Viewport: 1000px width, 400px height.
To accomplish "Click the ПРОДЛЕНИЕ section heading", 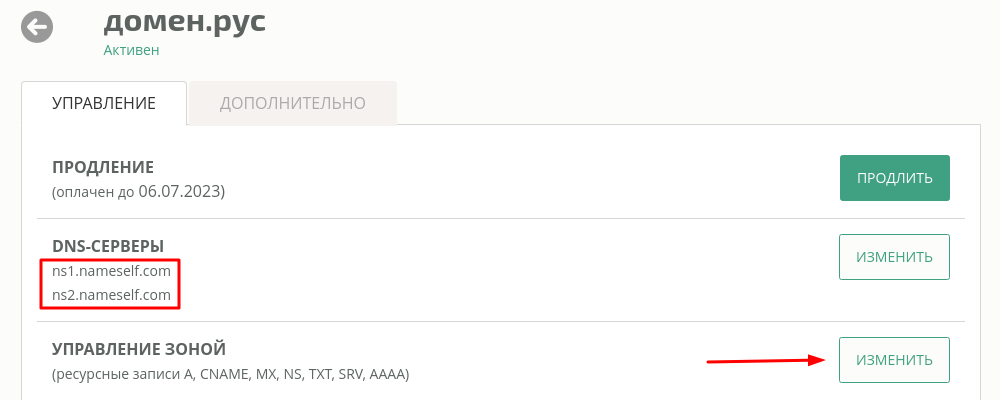I will [x=103, y=168].
